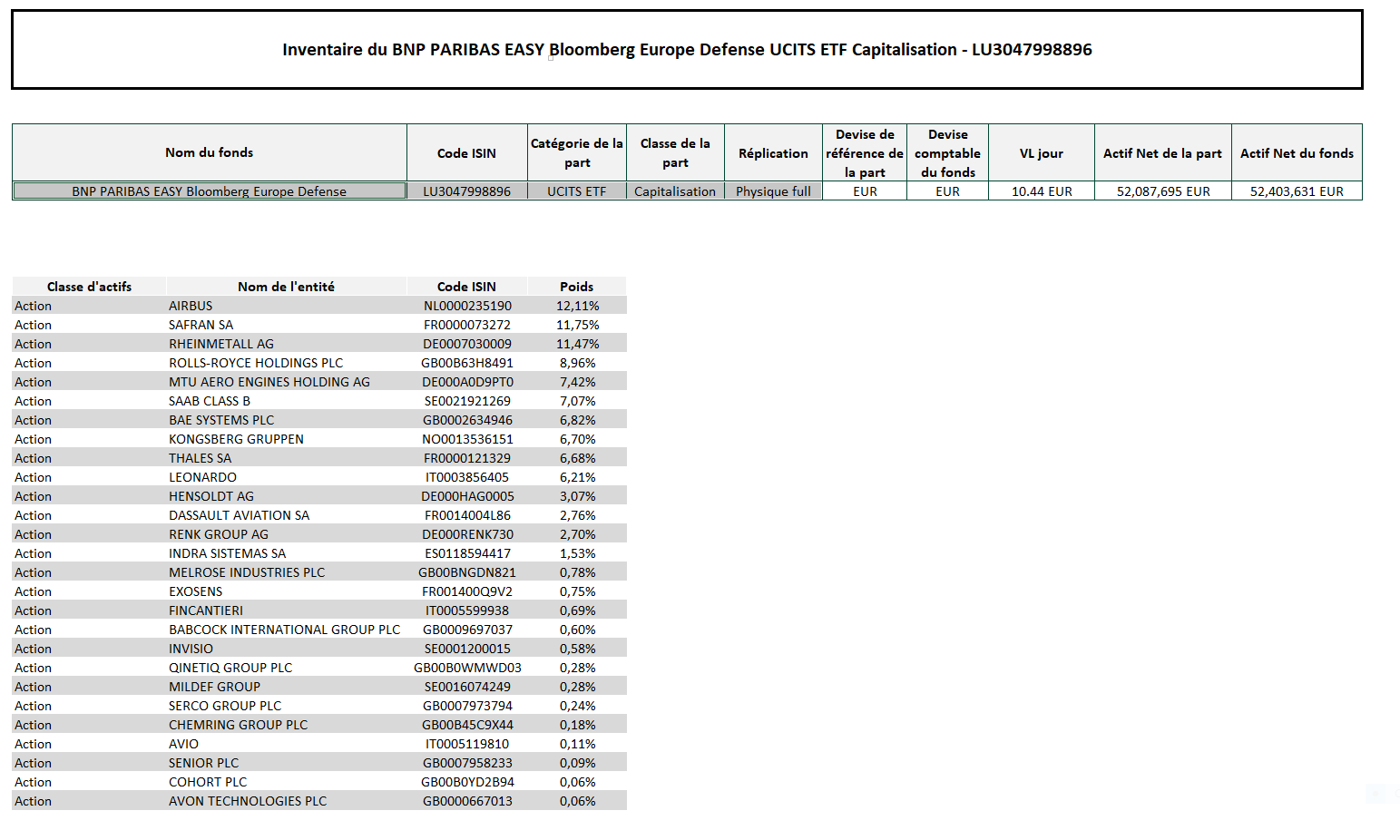Select the THALES SA entity cell
Image resolution: width=1400 pixels, height=840 pixels.
pos(200,458)
